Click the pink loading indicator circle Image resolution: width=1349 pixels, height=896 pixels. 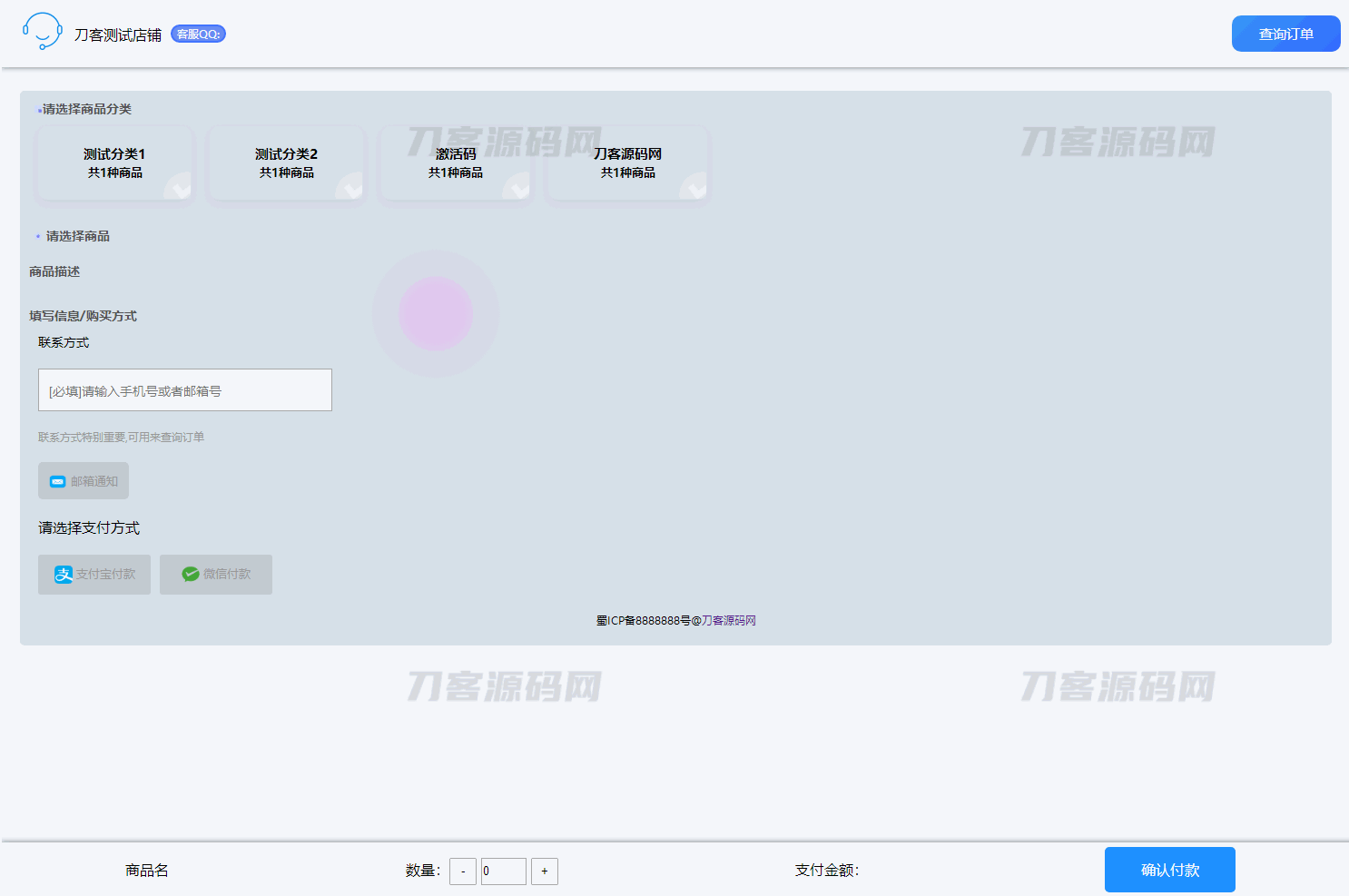(436, 314)
